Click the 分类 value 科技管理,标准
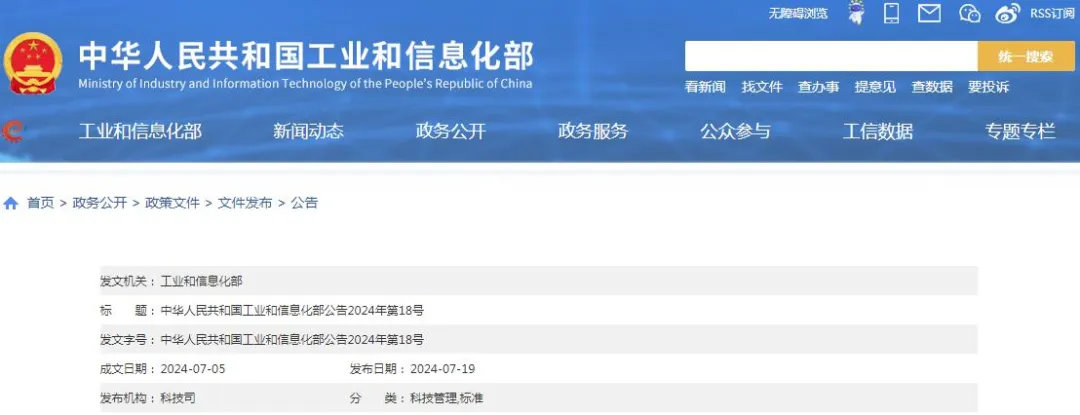This screenshot has width=1080, height=415. click(446, 398)
